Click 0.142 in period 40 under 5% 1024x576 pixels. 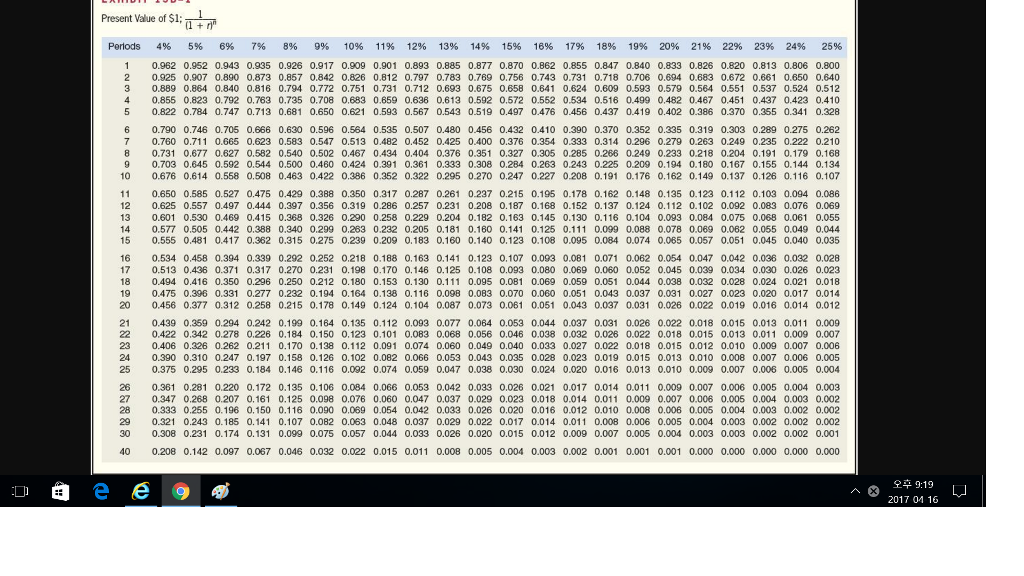195,451
